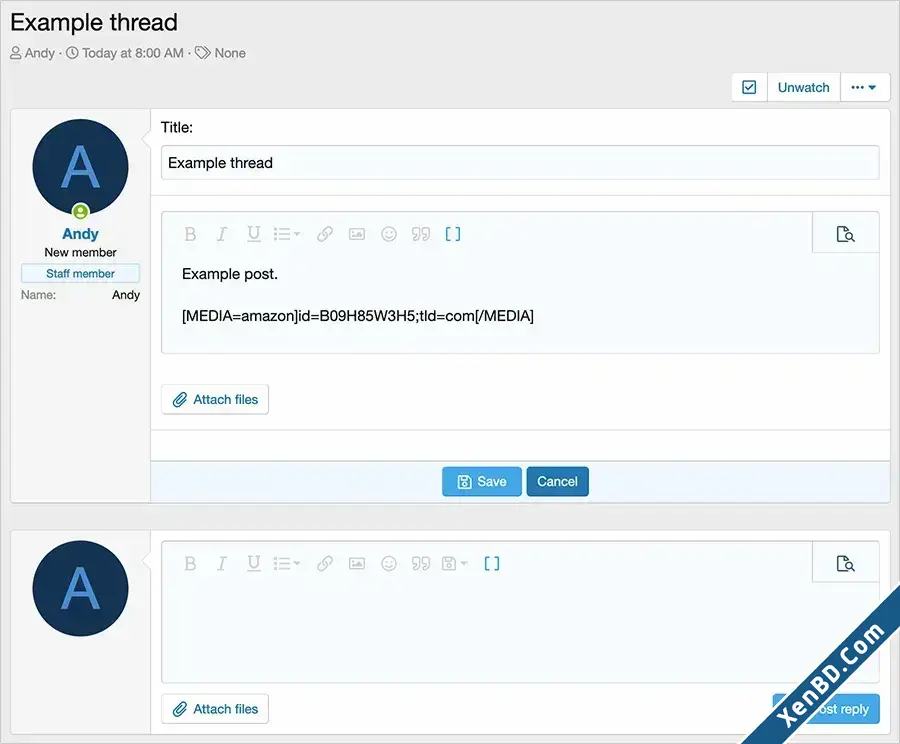Cancel editing the post
This screenshot has width=900, height=744.
point(557,482)
